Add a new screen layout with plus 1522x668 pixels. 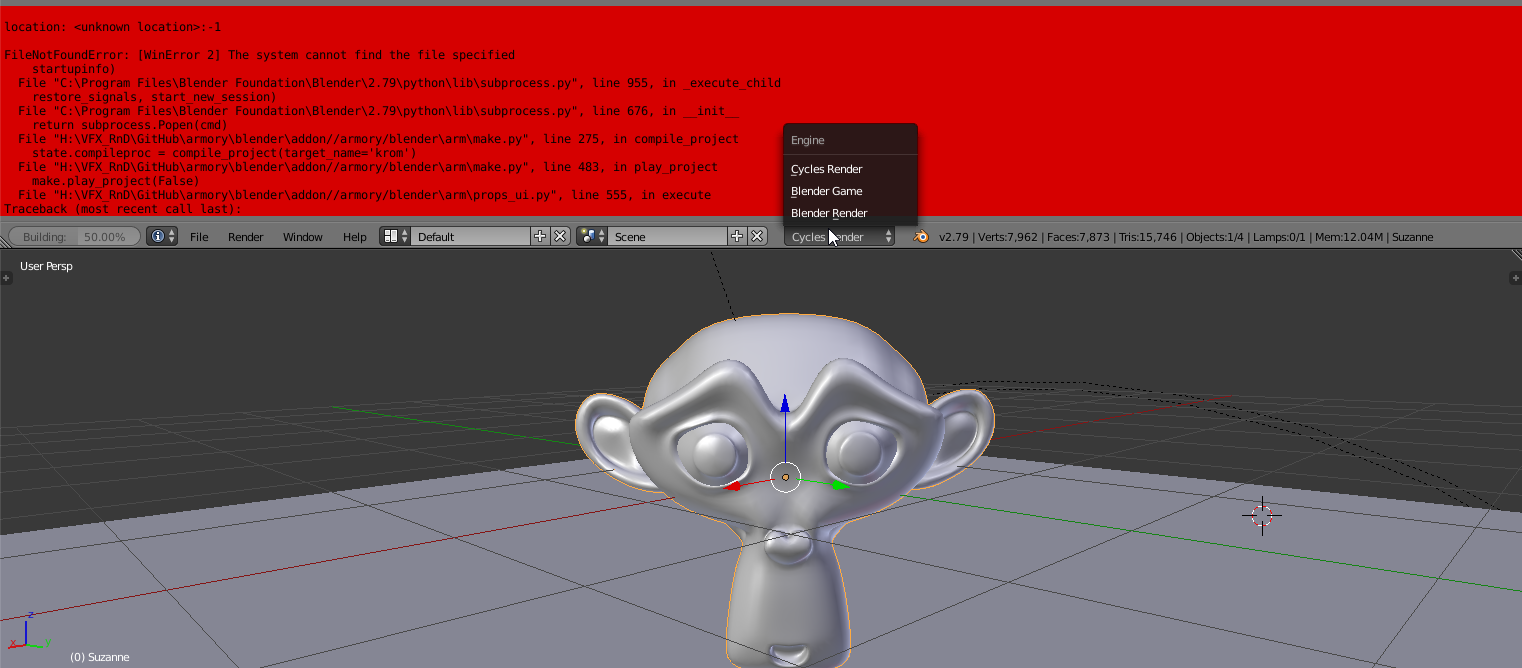[x=540, y=237]
